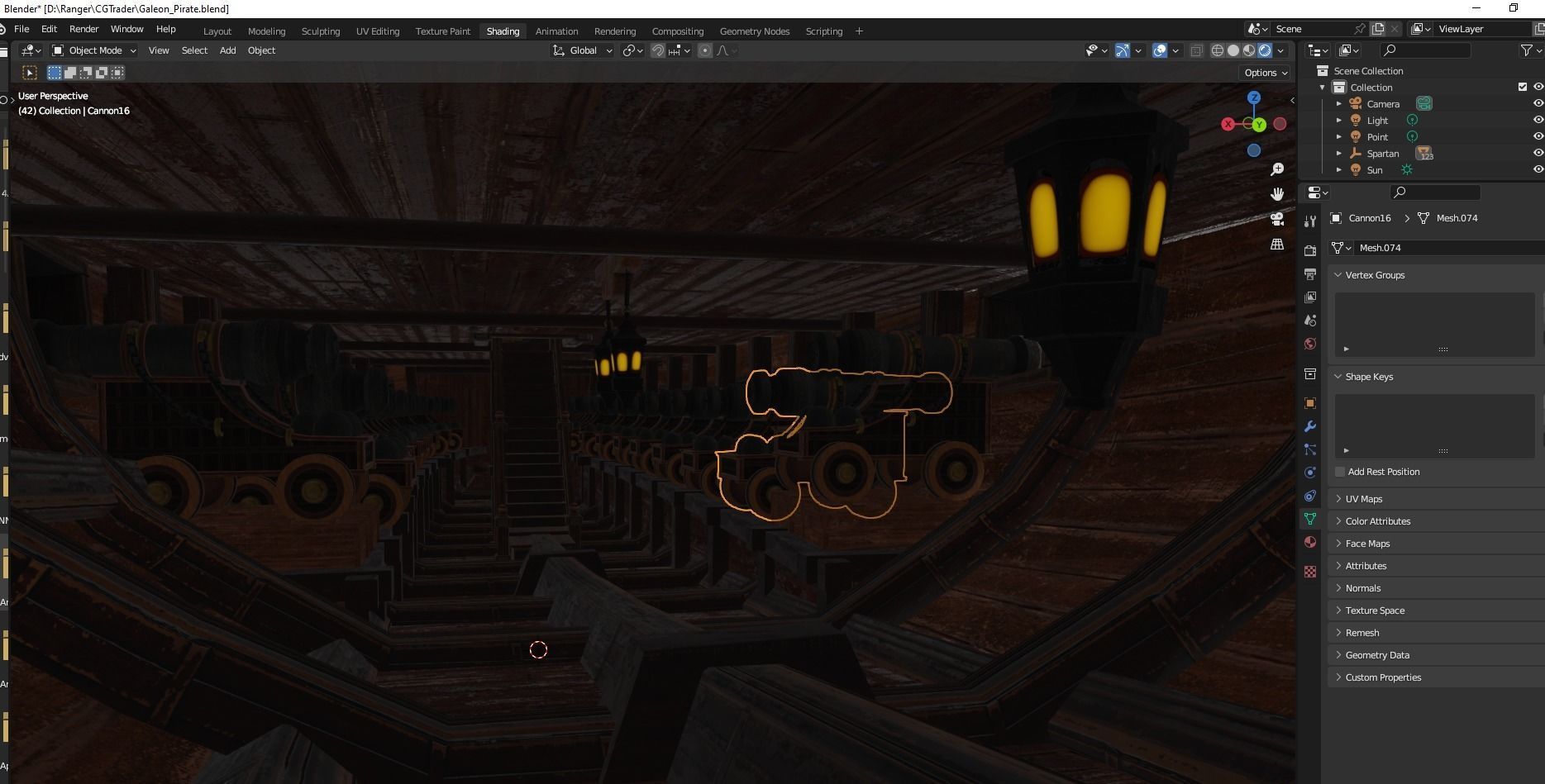Switch to the Sculpting workspace tab
1545x784 pixels.
tap(321, 31)
